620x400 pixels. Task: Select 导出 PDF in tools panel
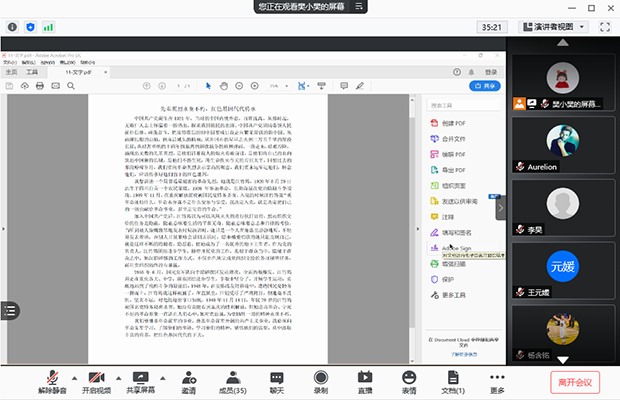453,171
